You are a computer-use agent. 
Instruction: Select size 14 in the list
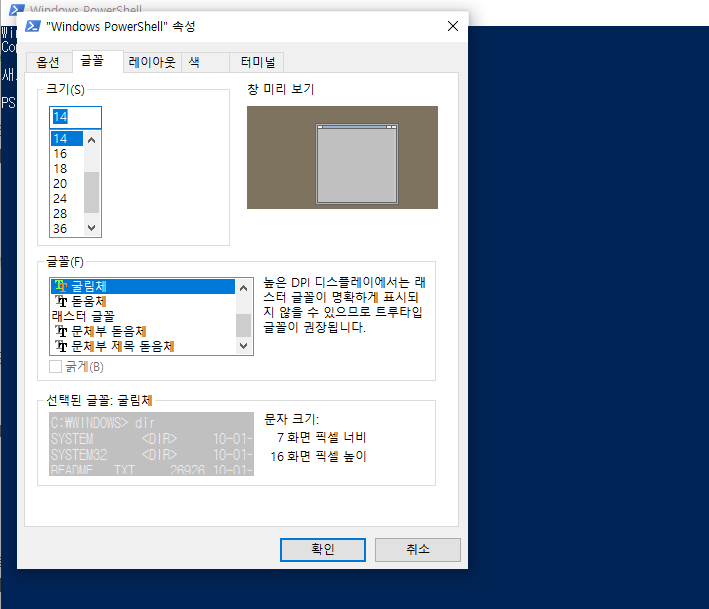point(67,138)
